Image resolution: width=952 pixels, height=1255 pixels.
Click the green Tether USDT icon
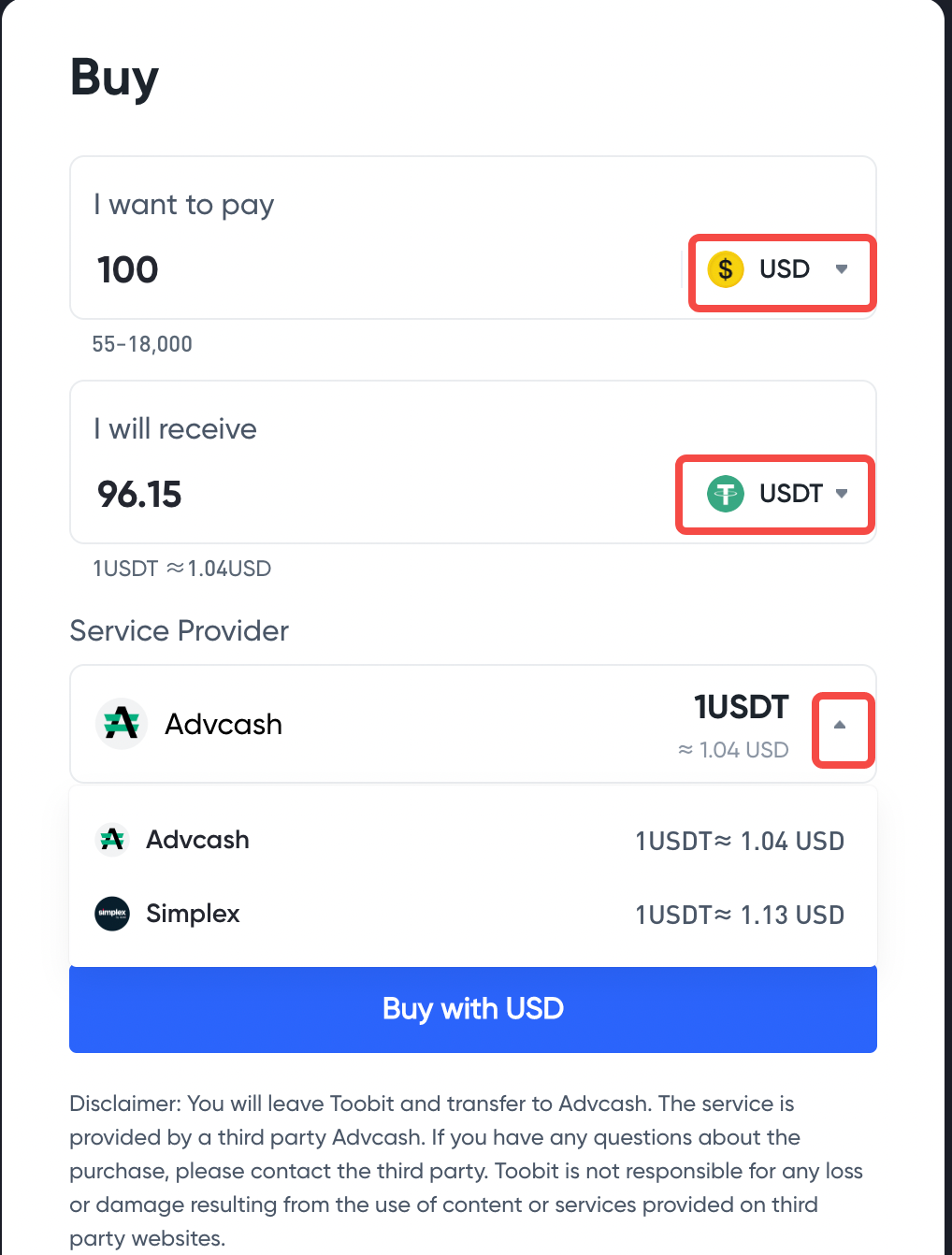(726, 494)
